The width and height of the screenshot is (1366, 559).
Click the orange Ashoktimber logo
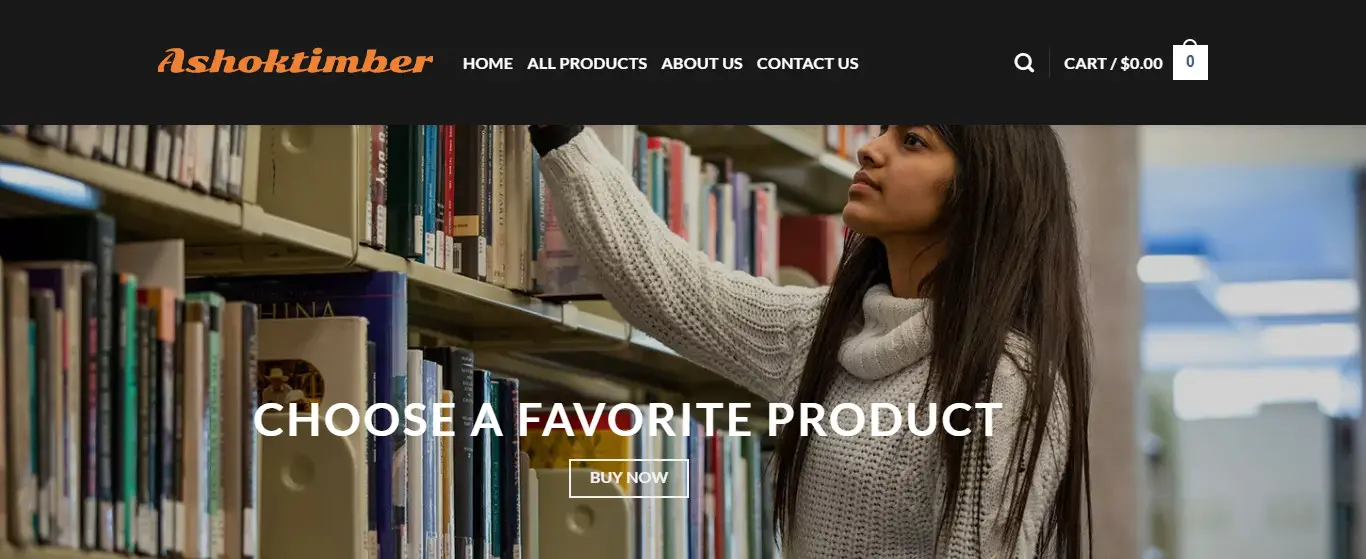click(295, 61)
